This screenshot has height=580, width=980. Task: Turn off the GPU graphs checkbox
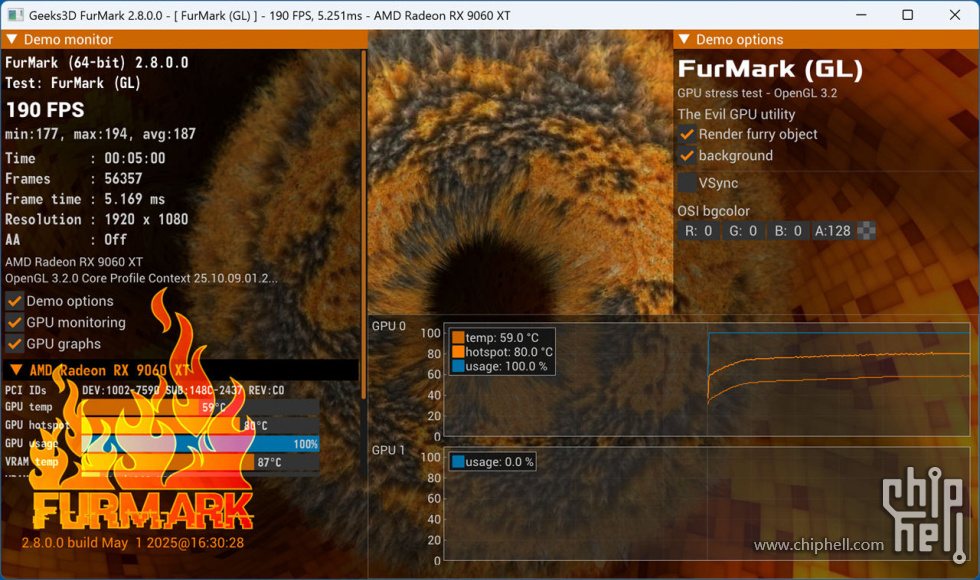click(x=14, y=344)
